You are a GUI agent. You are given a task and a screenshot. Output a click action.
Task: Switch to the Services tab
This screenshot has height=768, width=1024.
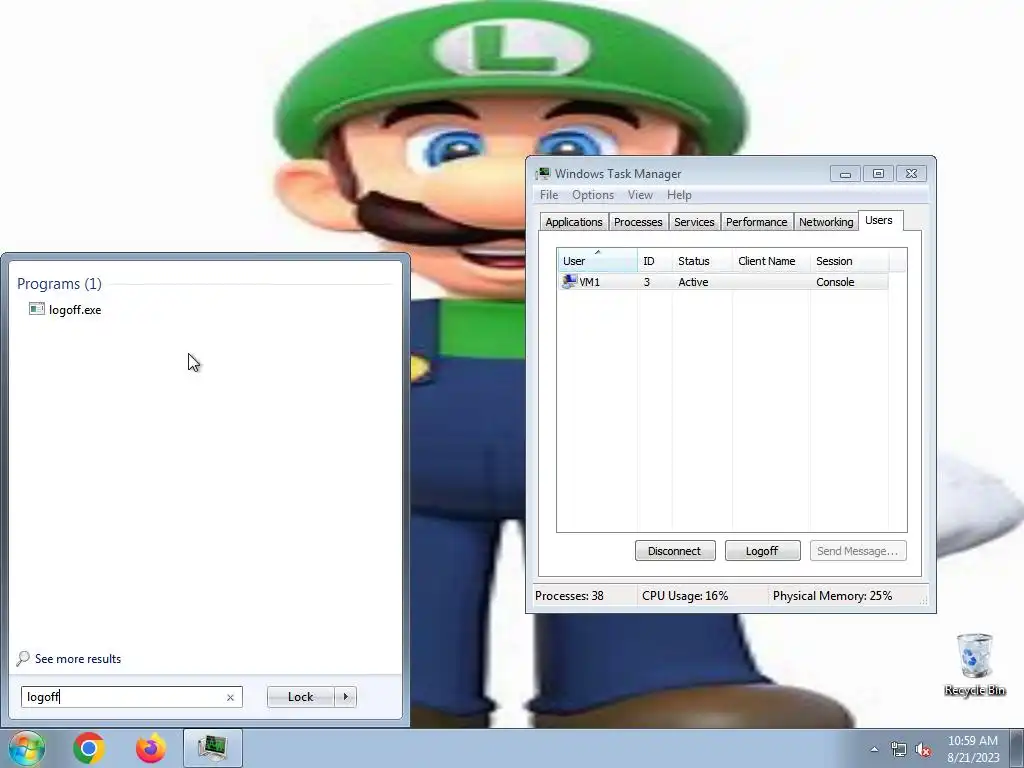pyautogui.click(x=694, y=222)
